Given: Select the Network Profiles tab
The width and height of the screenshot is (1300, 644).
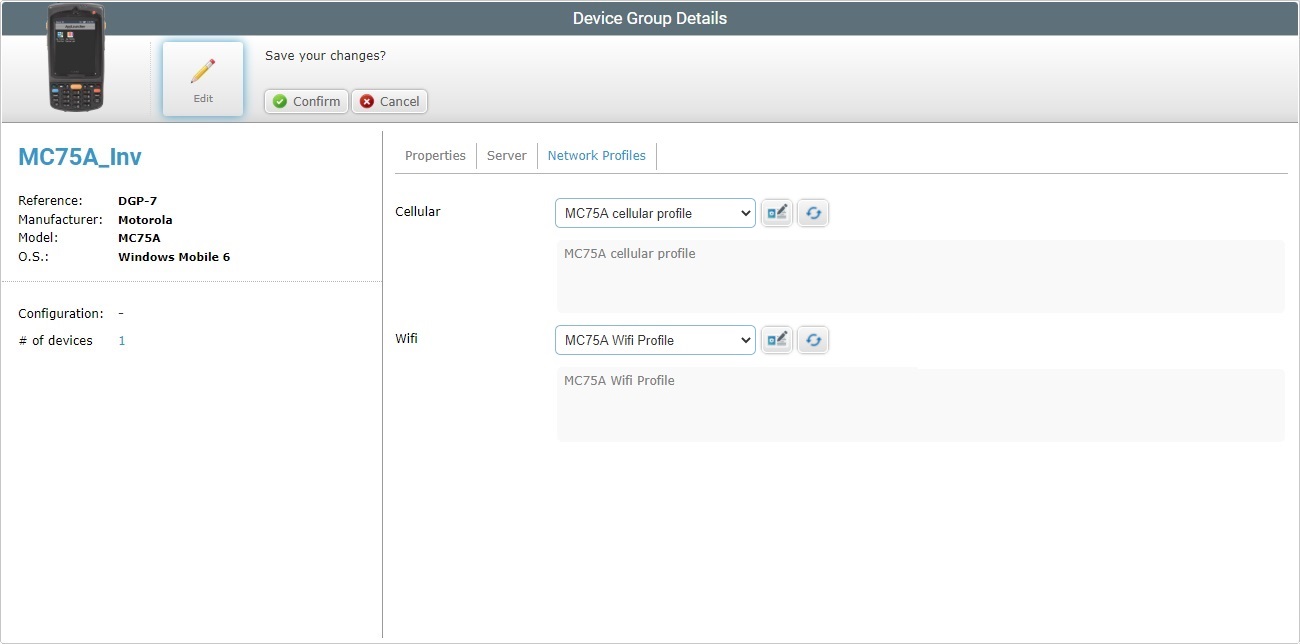Looking at the screenshot, I should [x=596, y=155].
